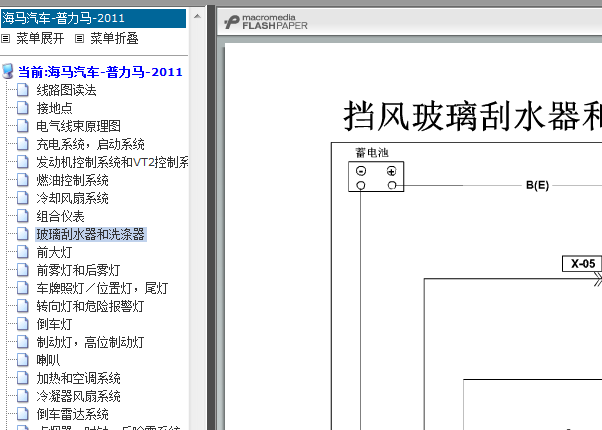Click the page icon next to 车牌照灯／位置灯，尾灯
This screenshot has height=430, width=602.
click(x=23, y=288)
